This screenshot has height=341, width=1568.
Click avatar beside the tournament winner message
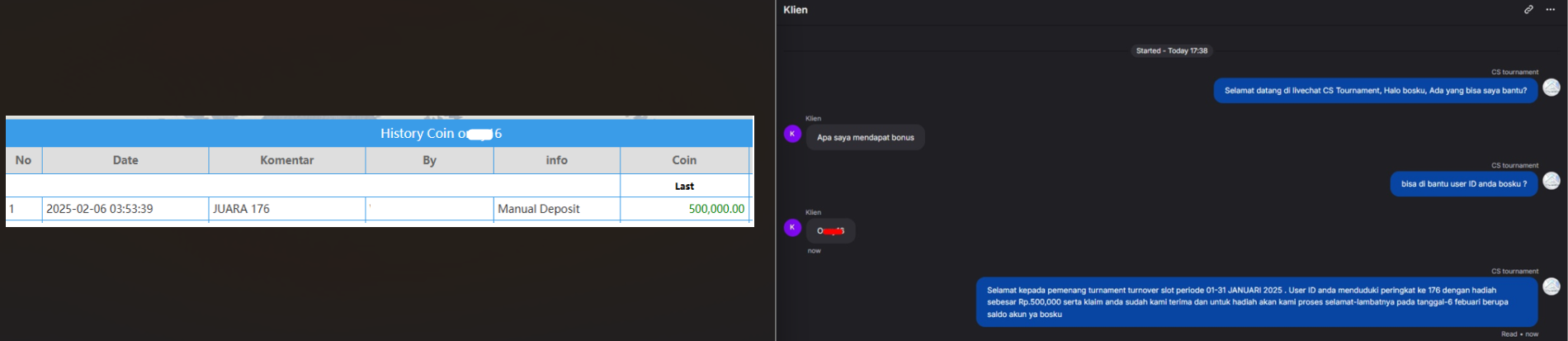point(1551,287)
